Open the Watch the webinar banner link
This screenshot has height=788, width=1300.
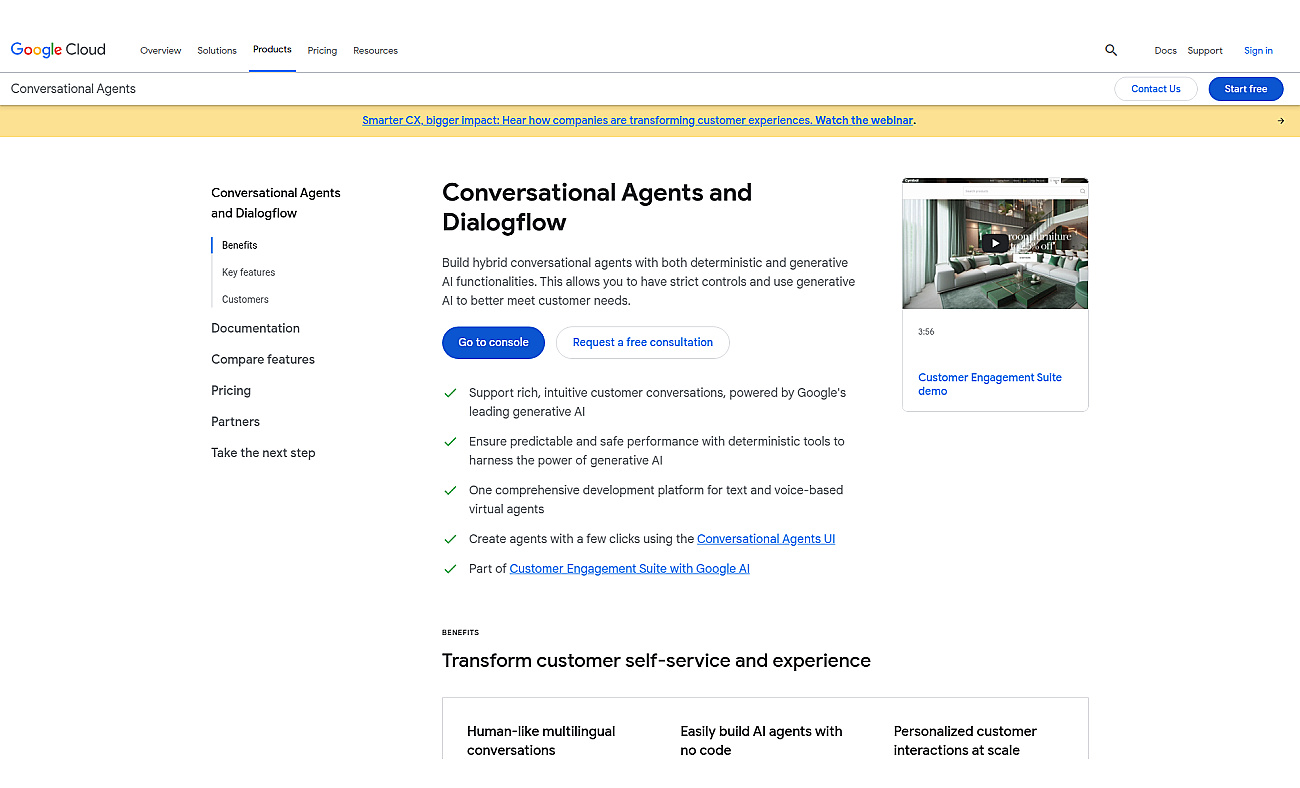[864, 120]
